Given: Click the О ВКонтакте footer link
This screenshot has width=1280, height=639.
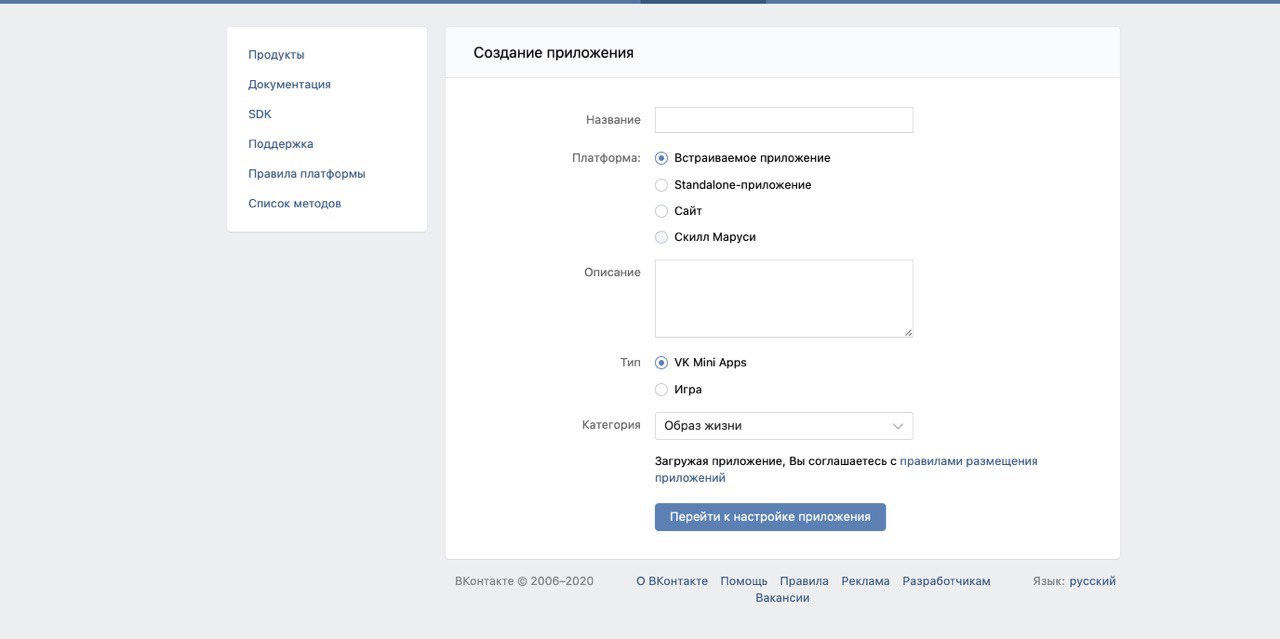Looking at the screenshot, I should [672, 581].
